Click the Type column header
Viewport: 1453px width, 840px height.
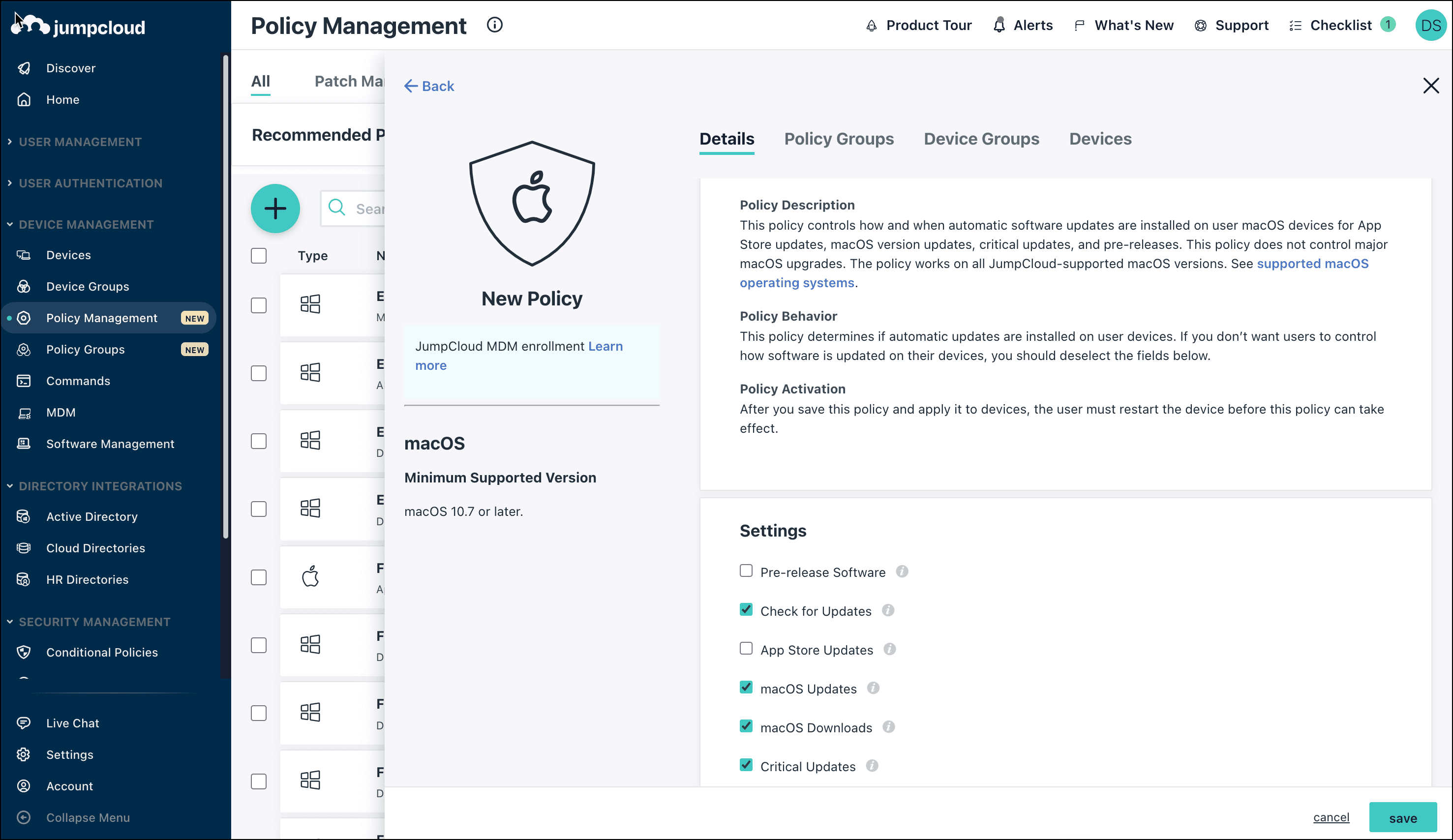tap(312, 255)
